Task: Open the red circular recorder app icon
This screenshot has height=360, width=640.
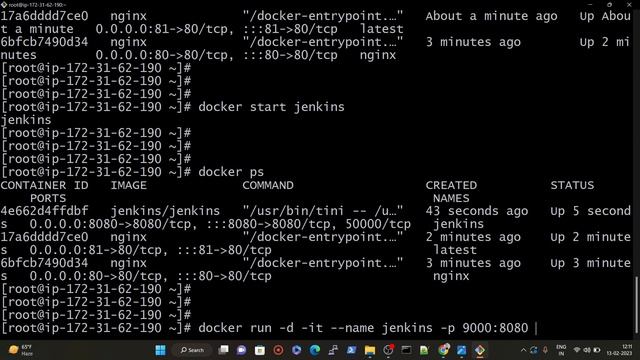Action: (278, 350)
